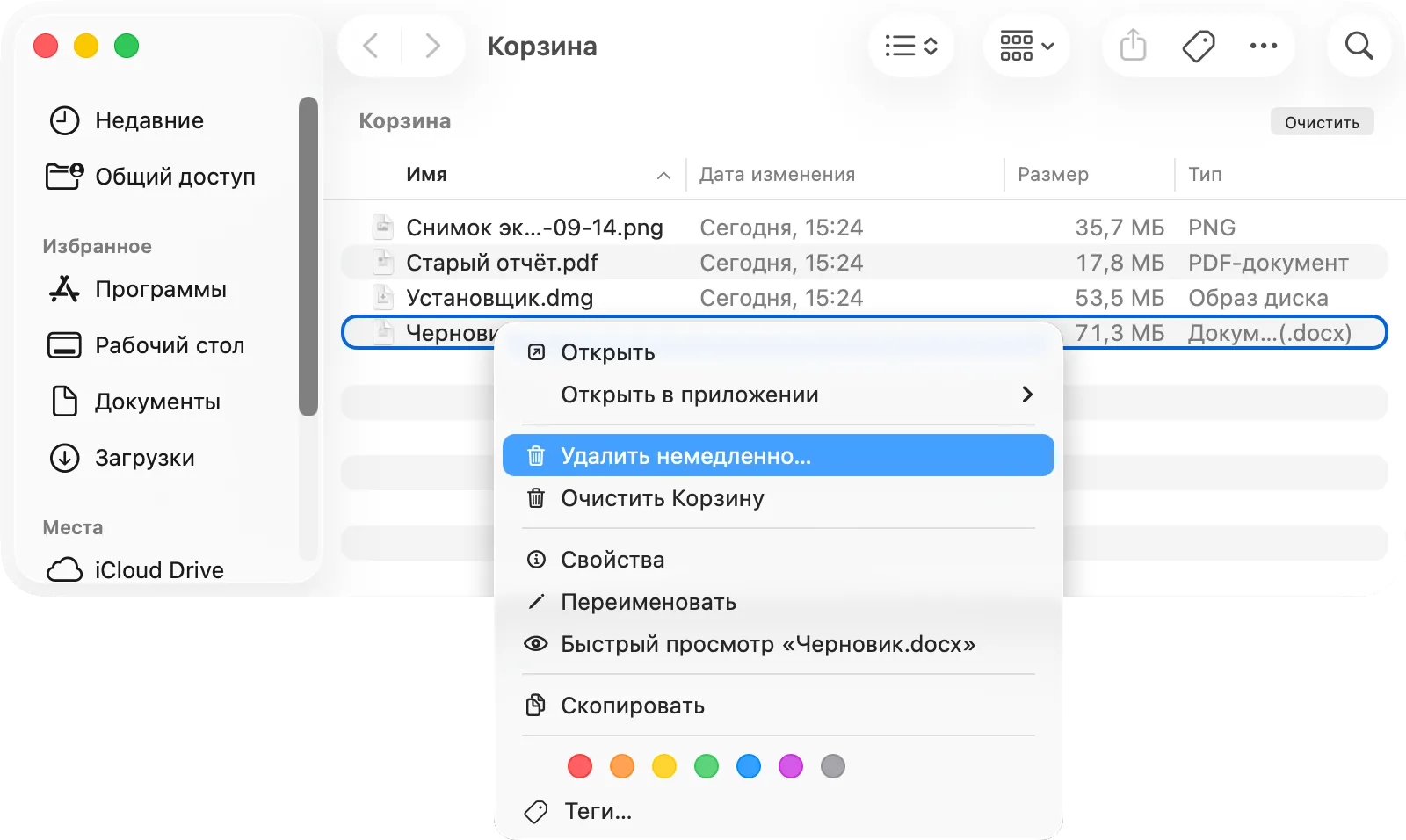Click the Документы page icon
1406x840 pixels.
pyautogui.click(x=64, y=402)
